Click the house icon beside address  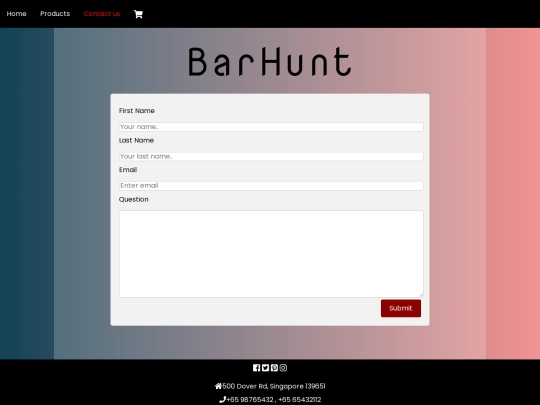point(218,386)
